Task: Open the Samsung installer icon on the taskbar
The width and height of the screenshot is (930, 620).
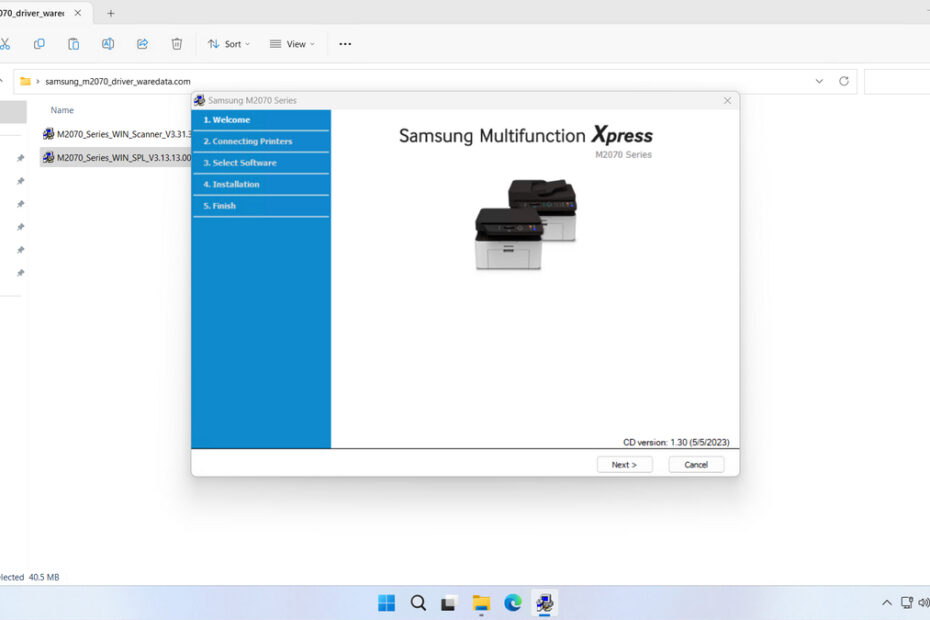Action: [x=544, y=602]
